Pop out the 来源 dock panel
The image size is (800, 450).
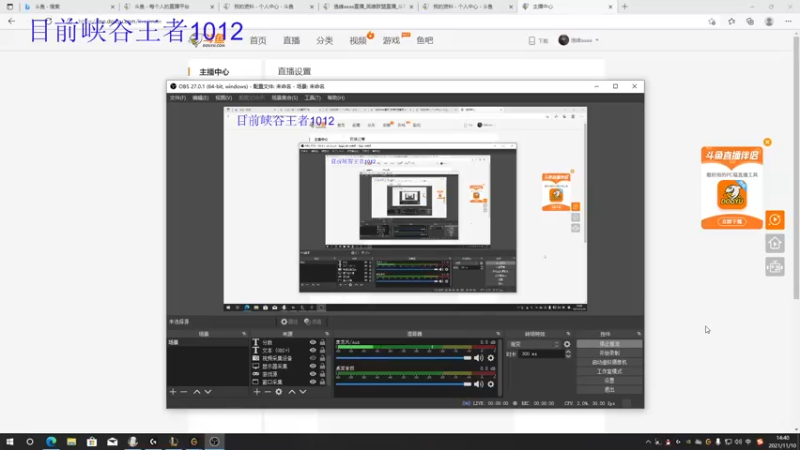327,334
